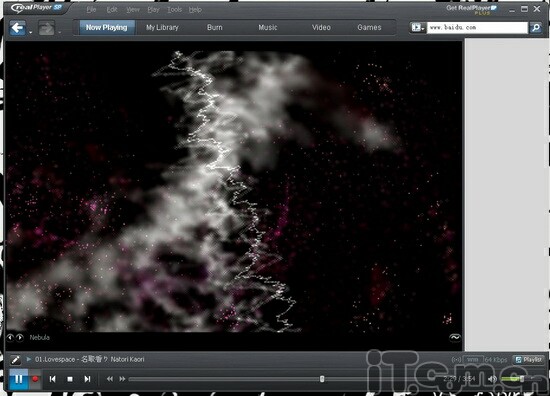Open the Edit menu

(x=112, y=10)
